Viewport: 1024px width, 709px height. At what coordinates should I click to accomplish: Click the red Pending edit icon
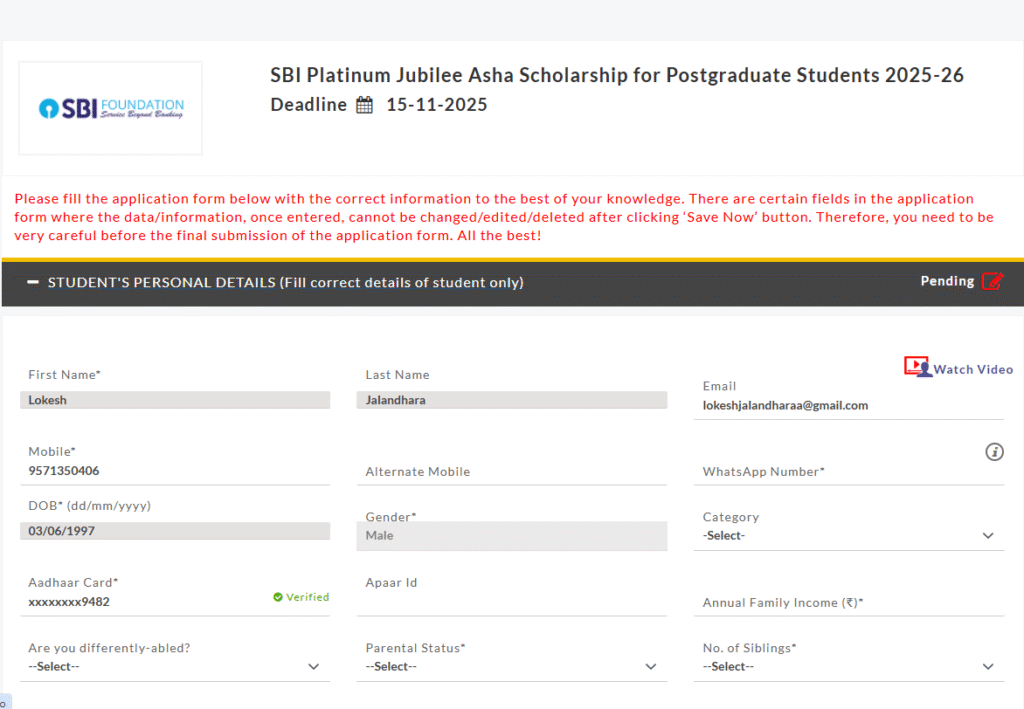[992, 281]
